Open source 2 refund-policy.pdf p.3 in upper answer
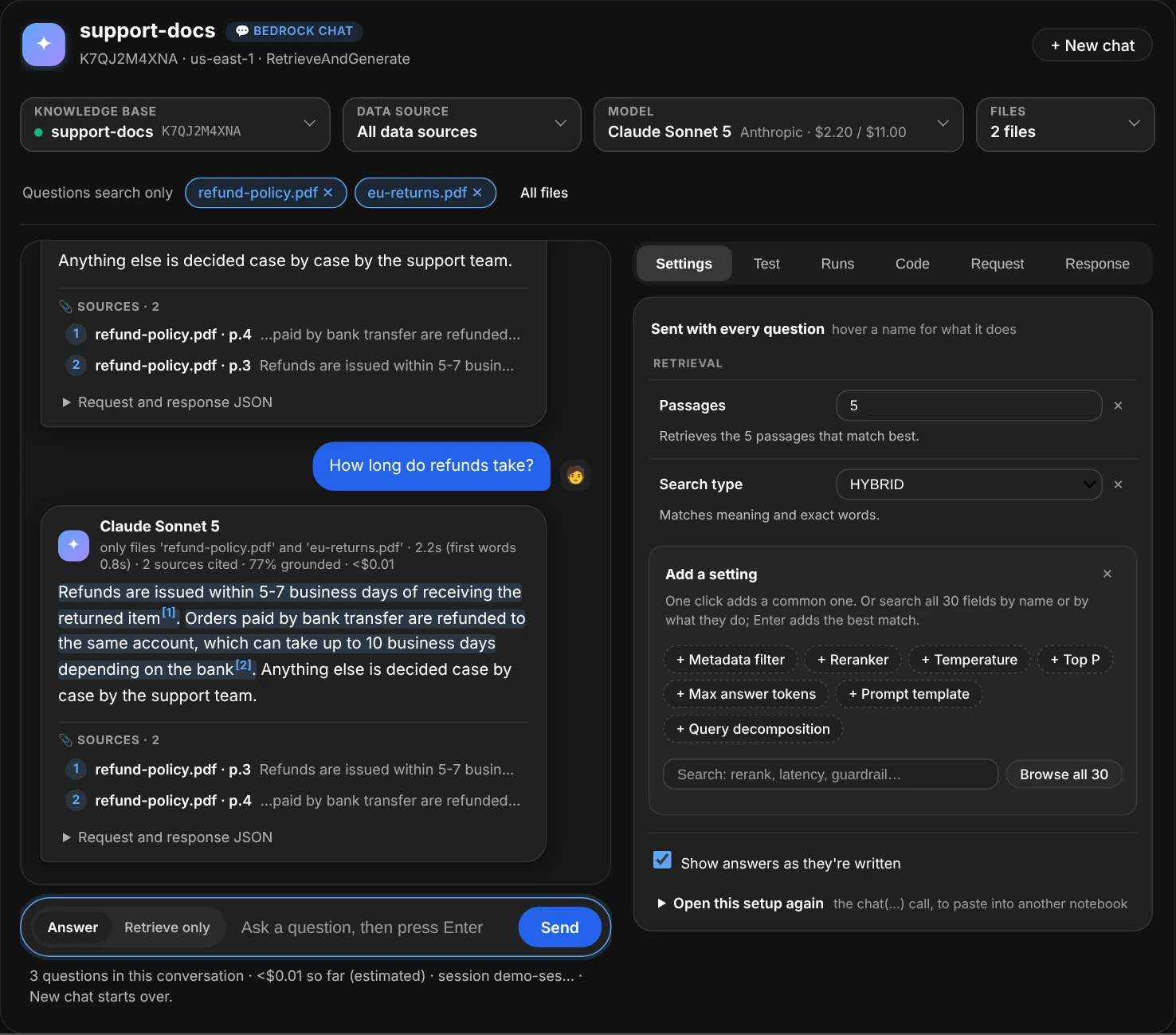This screenshot has height=1035, width=1176. pos(292,366)
